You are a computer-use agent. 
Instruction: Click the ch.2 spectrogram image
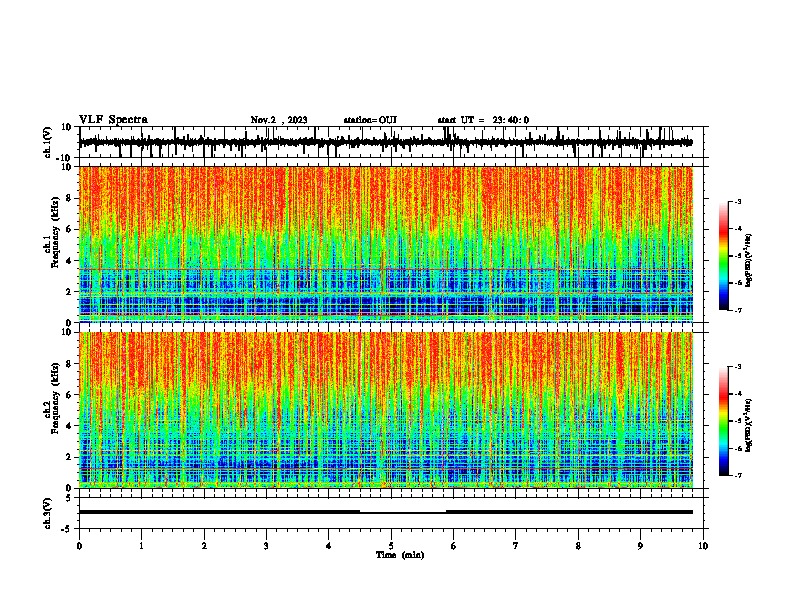pos(385,410)
